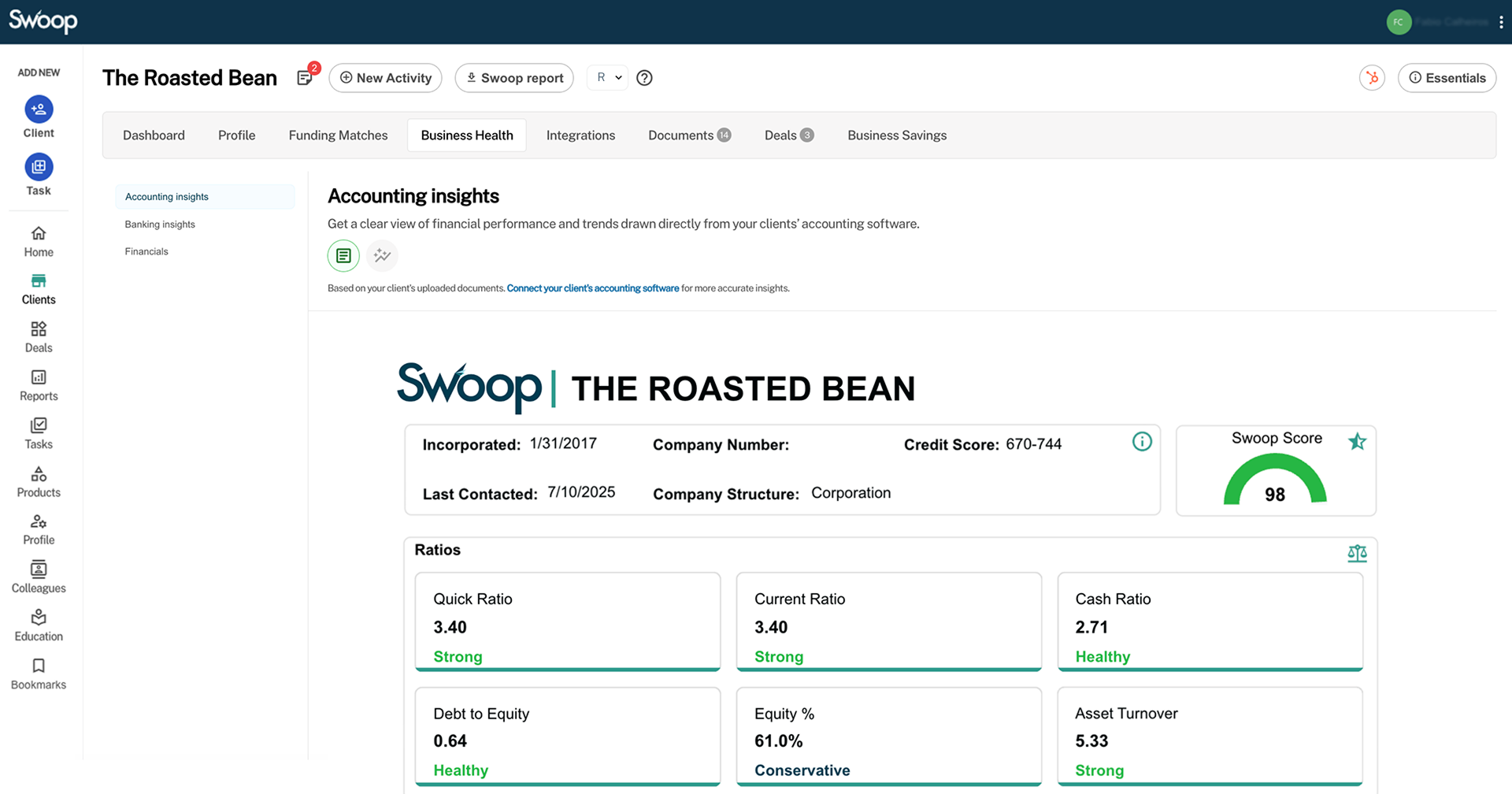Download the Swoop report
Image resolution: width=1512 pixels, height=794 pixels.
514,78
